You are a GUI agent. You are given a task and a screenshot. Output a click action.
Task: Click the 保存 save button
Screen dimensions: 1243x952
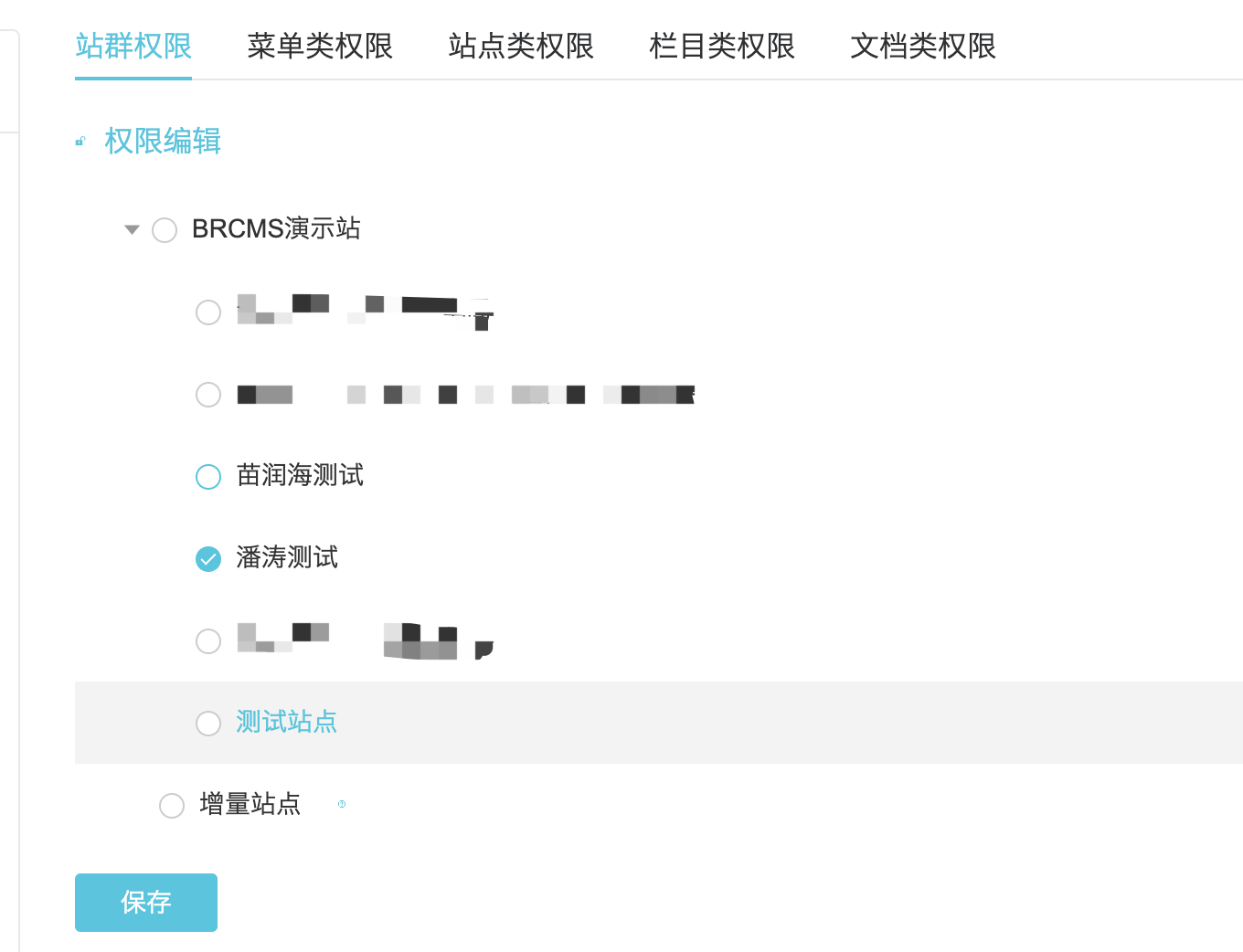pyautogui.click(x=146, y=903)
